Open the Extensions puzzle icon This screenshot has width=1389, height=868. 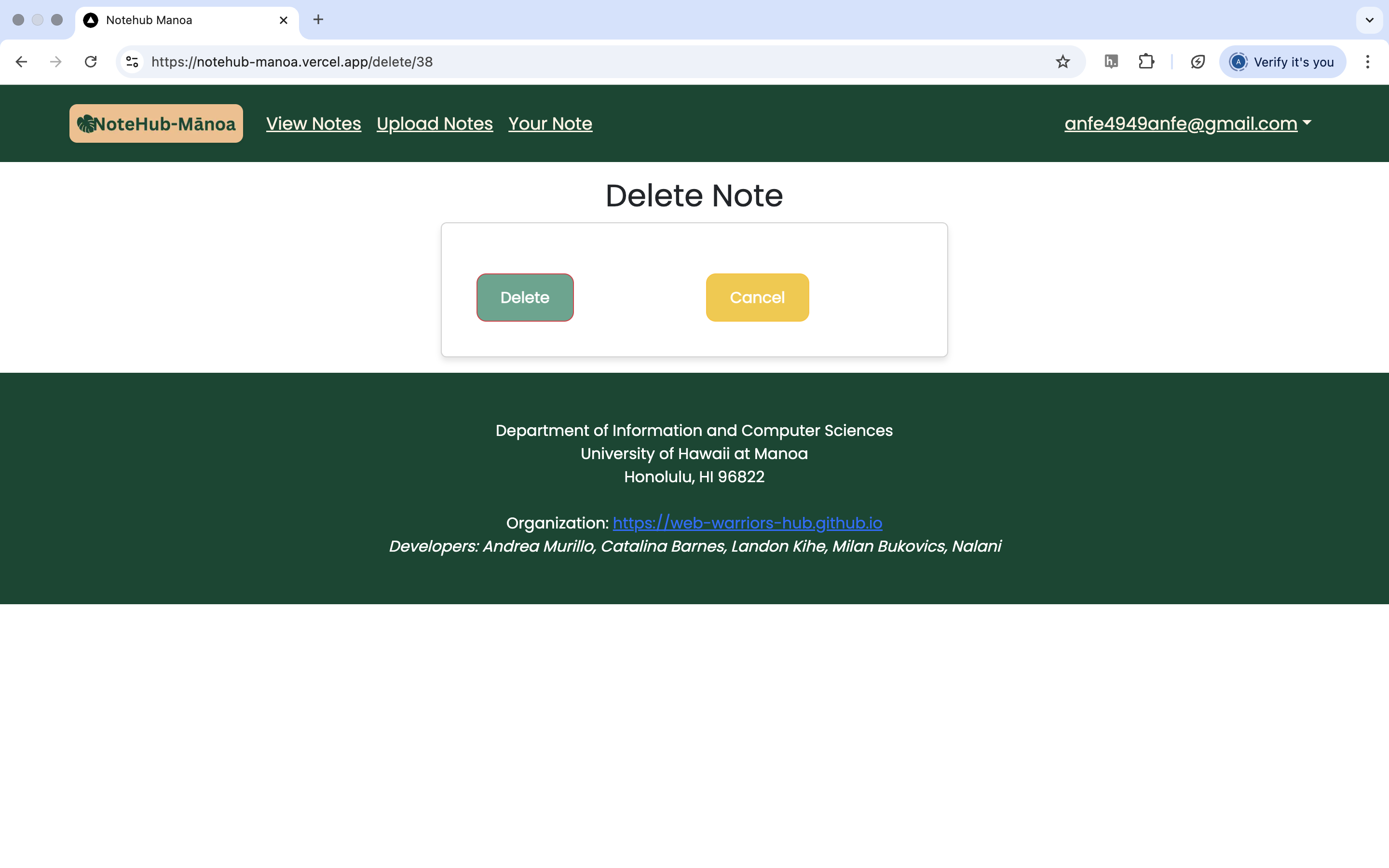1145,61
